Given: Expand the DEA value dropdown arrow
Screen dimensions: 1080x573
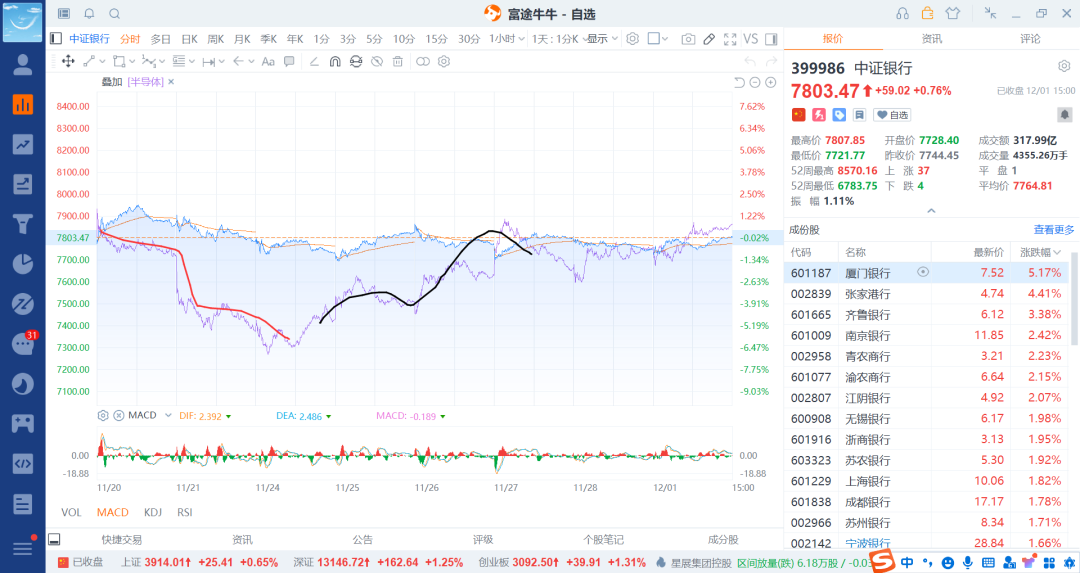Looking at the screenshot, I should click(329, 417).
